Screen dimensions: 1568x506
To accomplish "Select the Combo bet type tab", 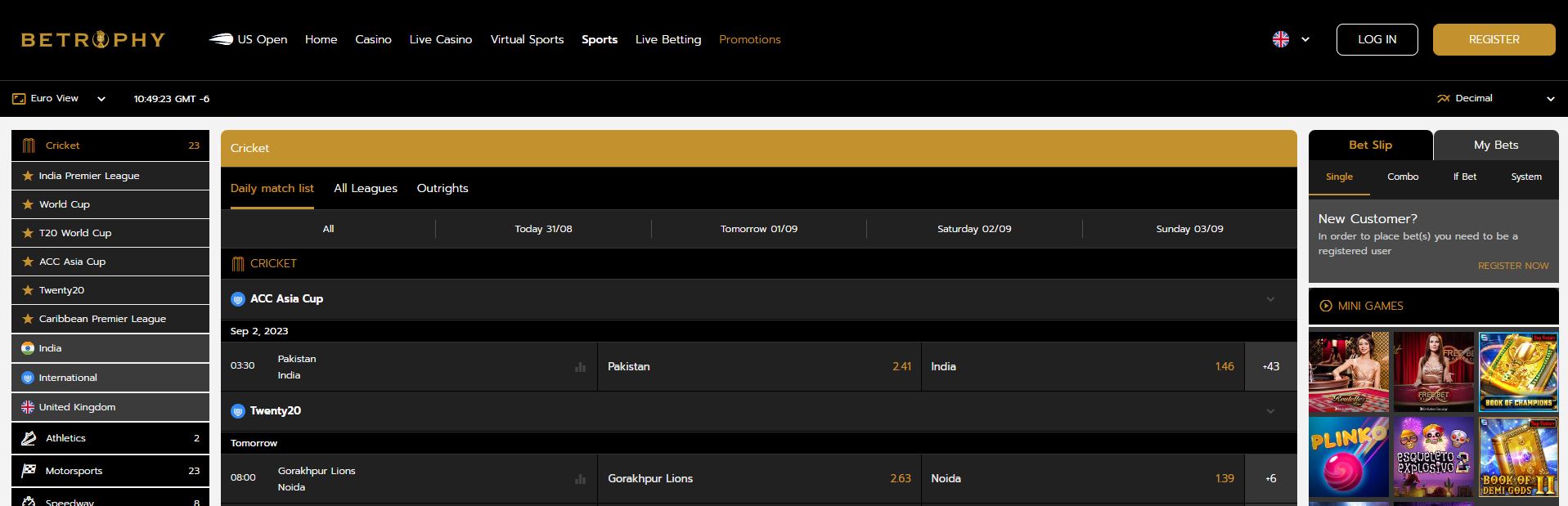I will pyautogui.click(x=1403, y=177).
